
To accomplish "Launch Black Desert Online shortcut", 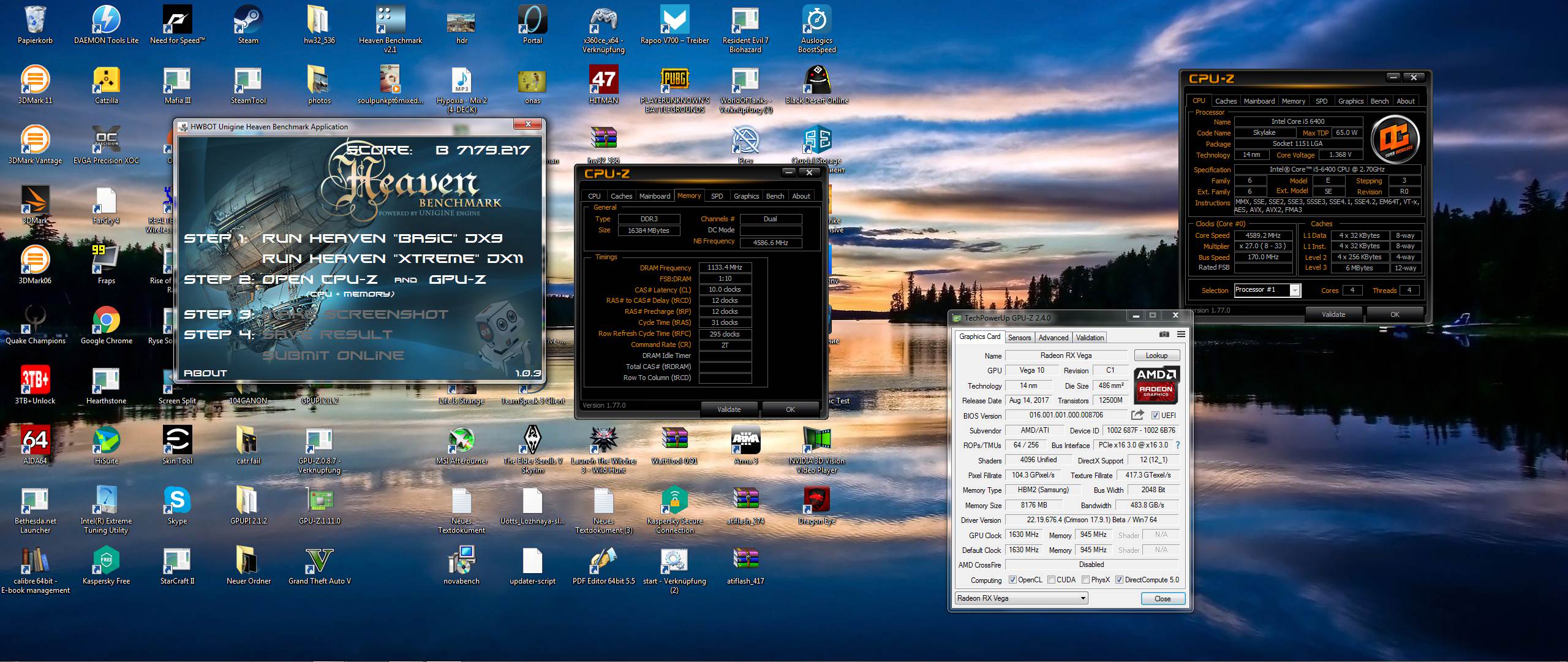I will [816, 85].
